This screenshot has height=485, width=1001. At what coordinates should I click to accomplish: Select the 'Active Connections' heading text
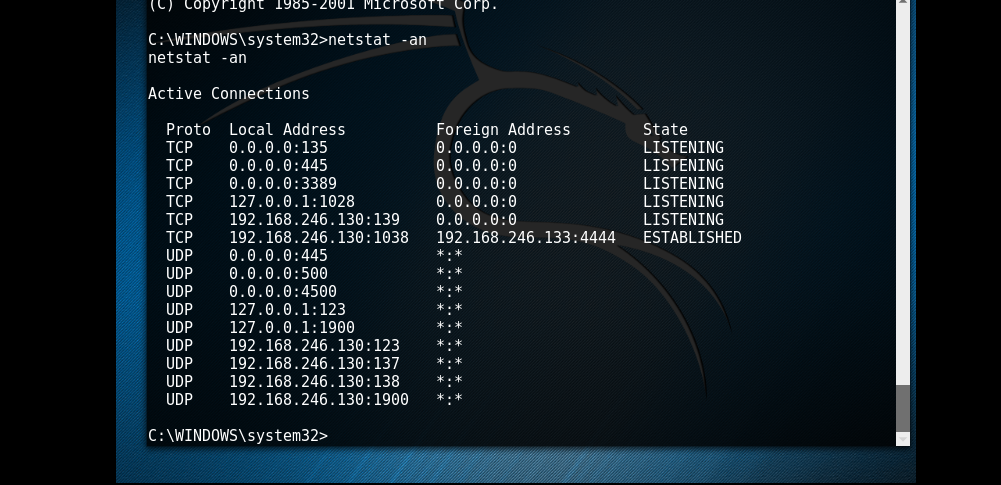click(x=229, y=94)
